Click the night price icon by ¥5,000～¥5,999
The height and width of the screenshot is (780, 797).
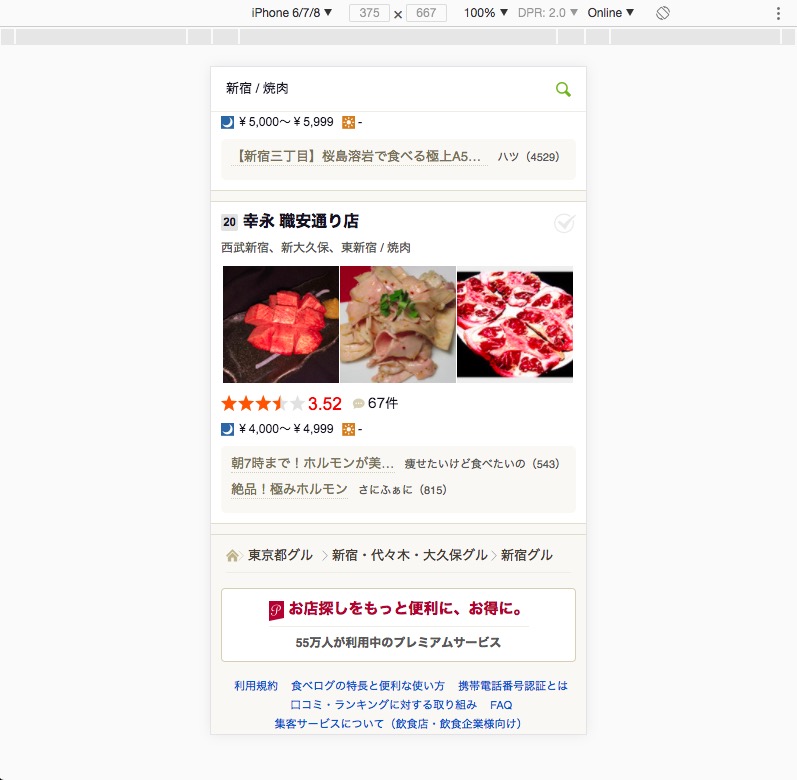pos(227,122)
